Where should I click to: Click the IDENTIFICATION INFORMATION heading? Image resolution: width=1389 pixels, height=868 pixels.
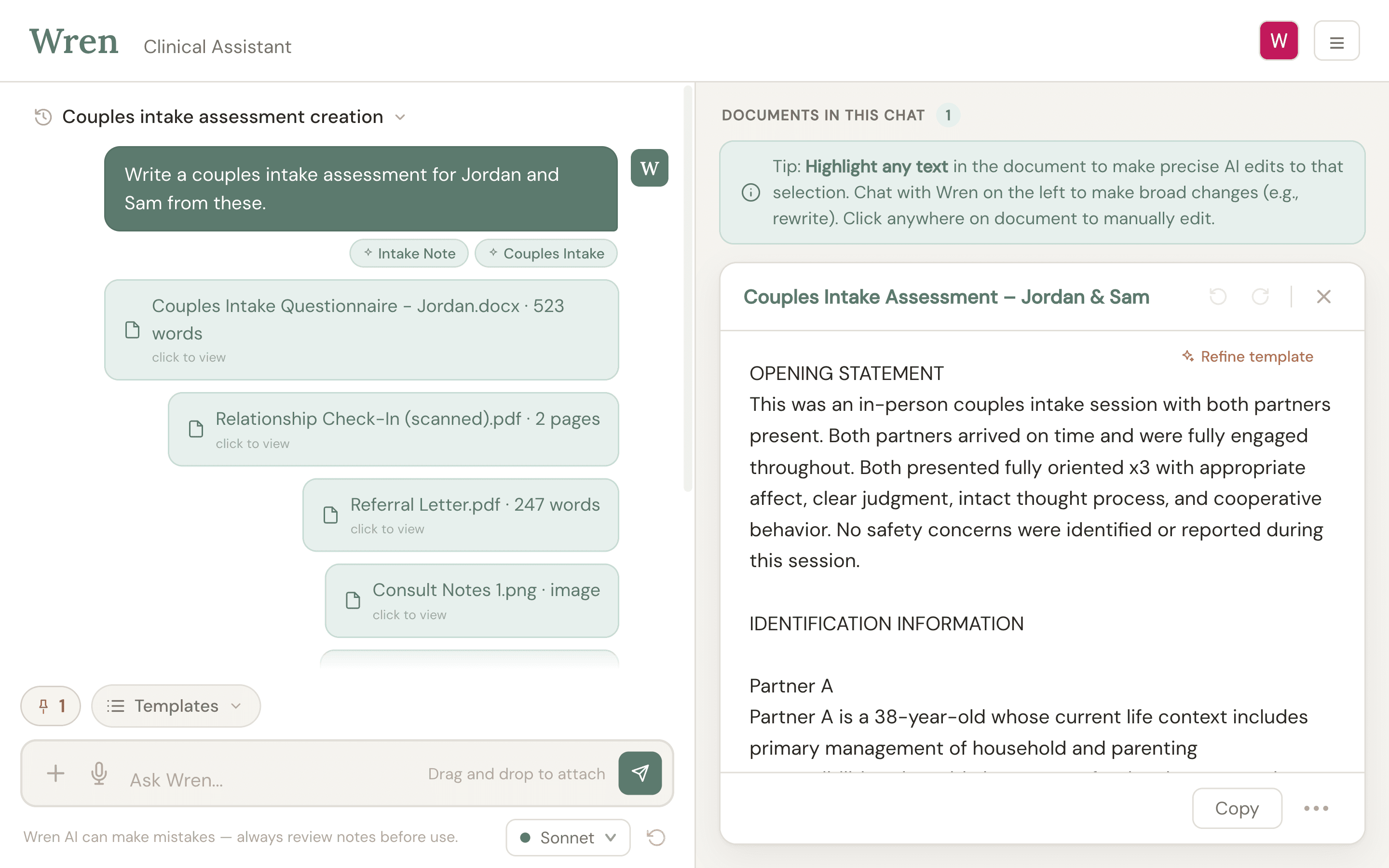[886, 624]
